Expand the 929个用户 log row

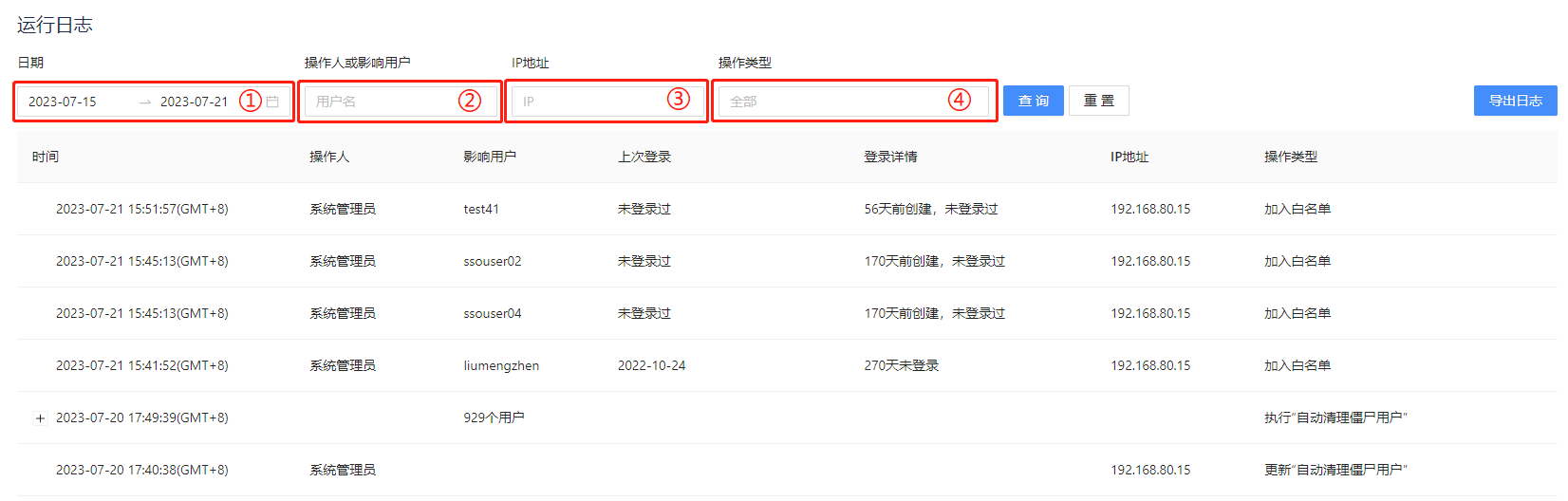(x=40, y=418)
